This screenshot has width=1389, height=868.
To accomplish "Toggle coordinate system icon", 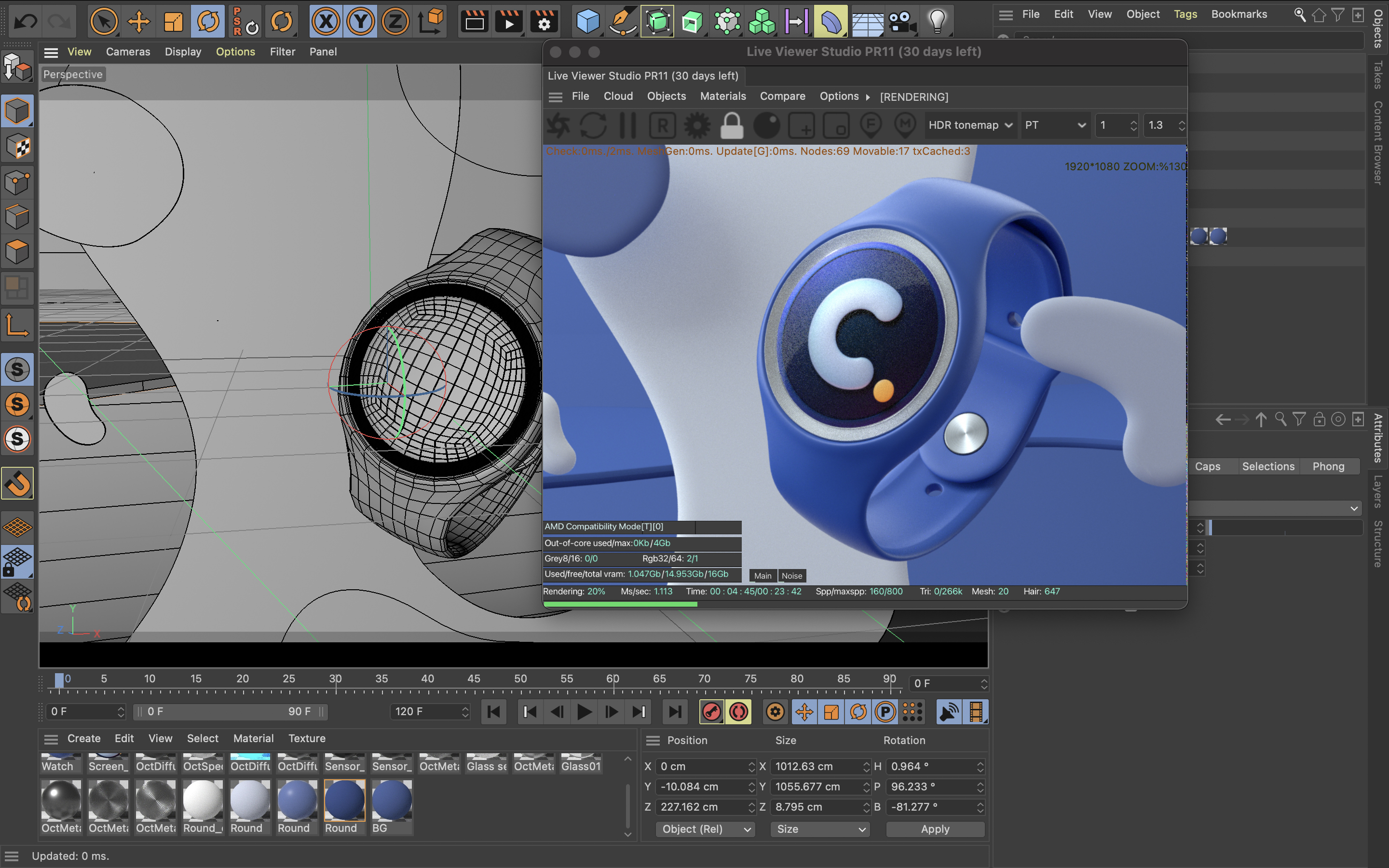I will click(x=431, y=22).
